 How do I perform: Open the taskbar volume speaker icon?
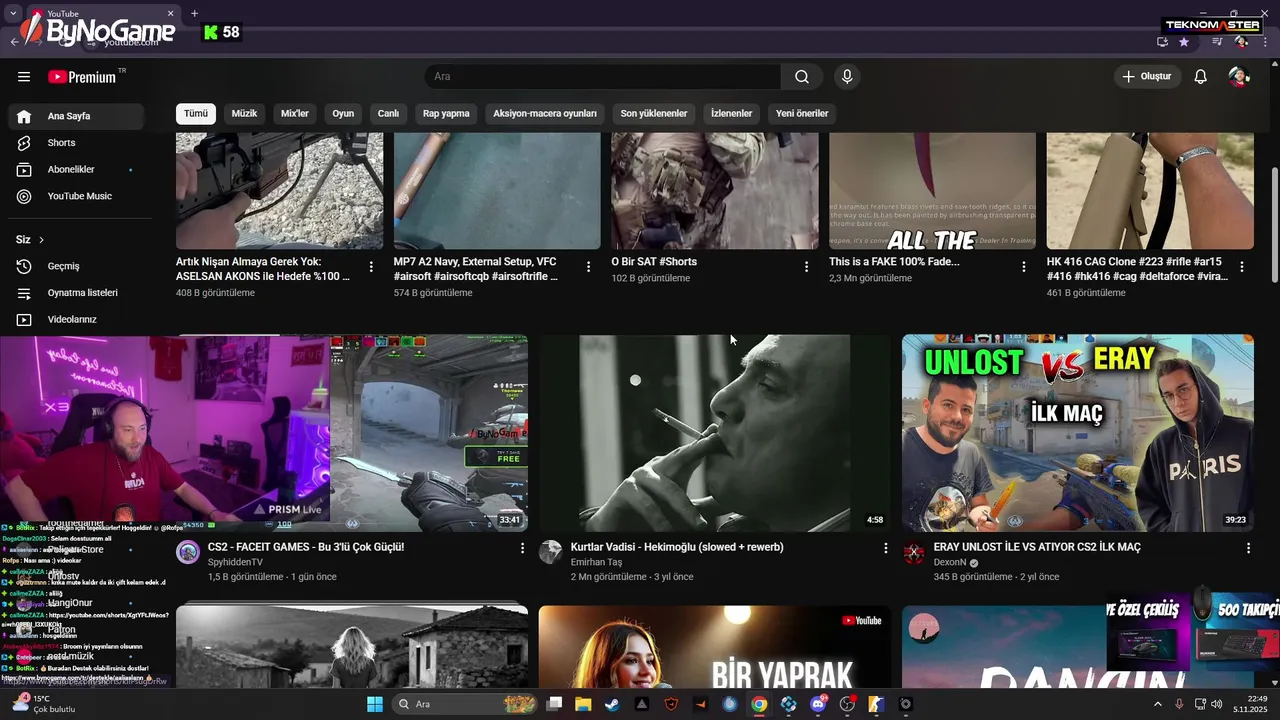pyautogui.click(x=1217, y=704)
